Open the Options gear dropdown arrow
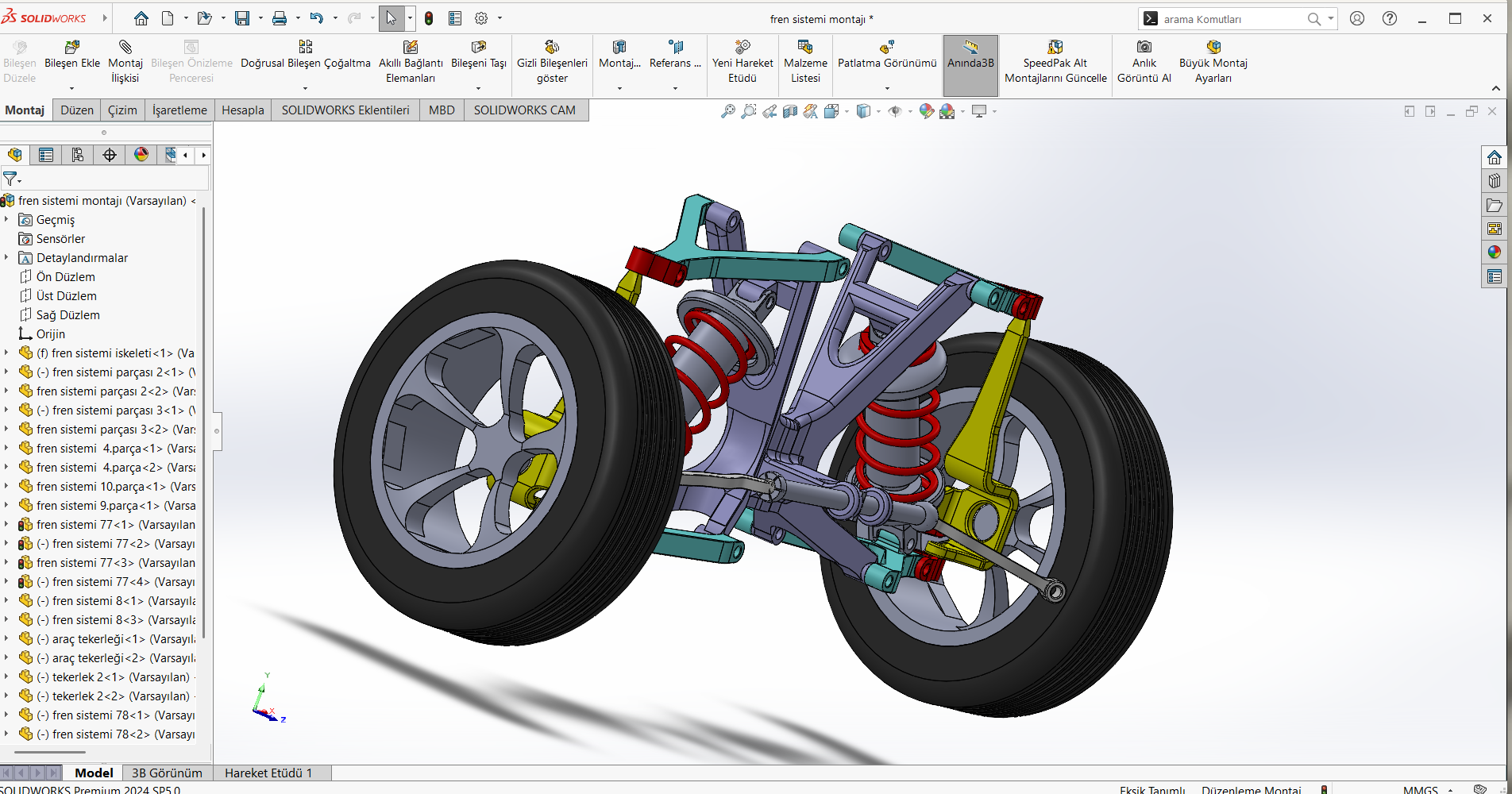This screenshot has height=794, width=1512. 499,18
